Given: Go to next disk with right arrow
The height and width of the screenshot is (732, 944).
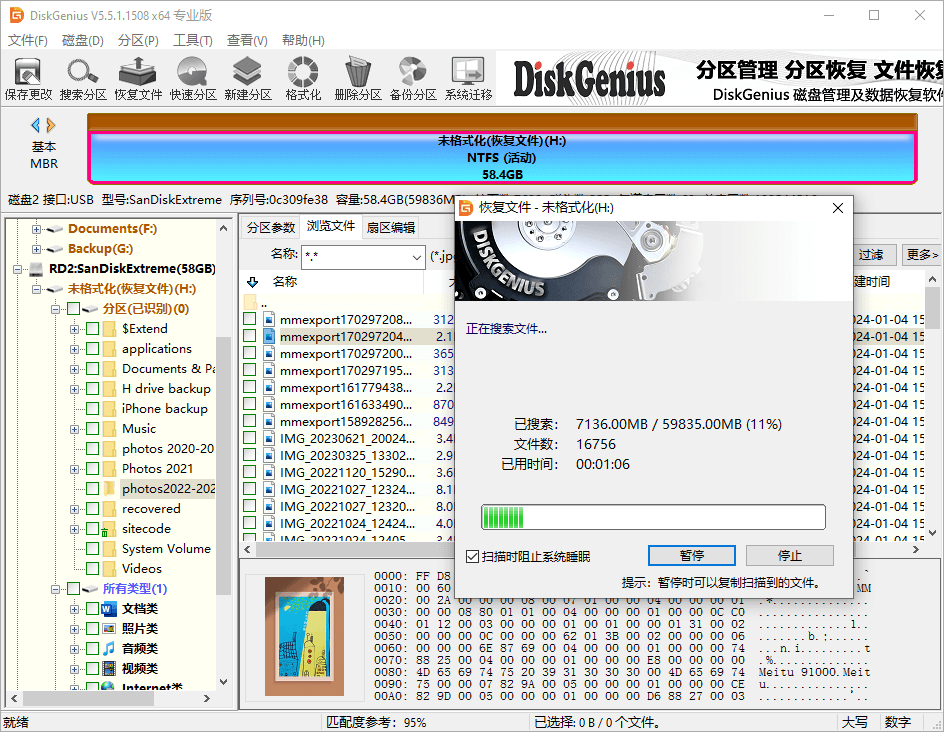Looking at the screenshot, I should [x=51, y=125].
